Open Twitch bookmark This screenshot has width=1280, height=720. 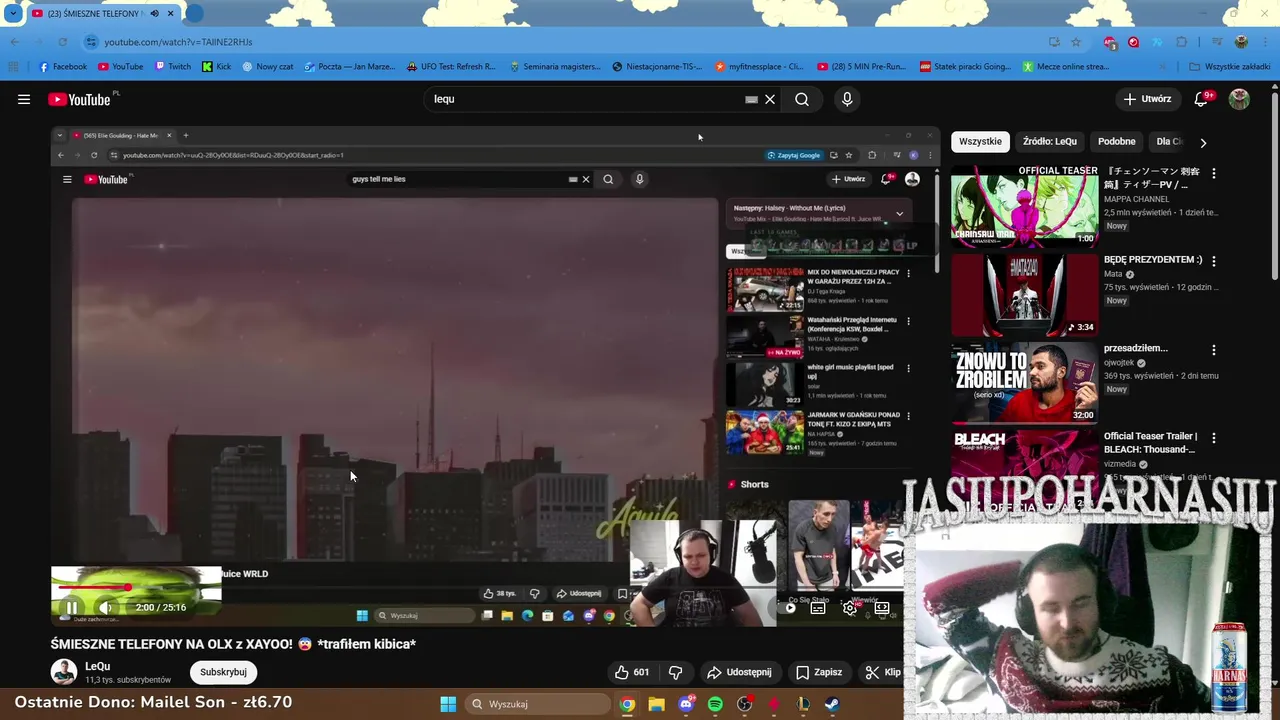[173, 67]
